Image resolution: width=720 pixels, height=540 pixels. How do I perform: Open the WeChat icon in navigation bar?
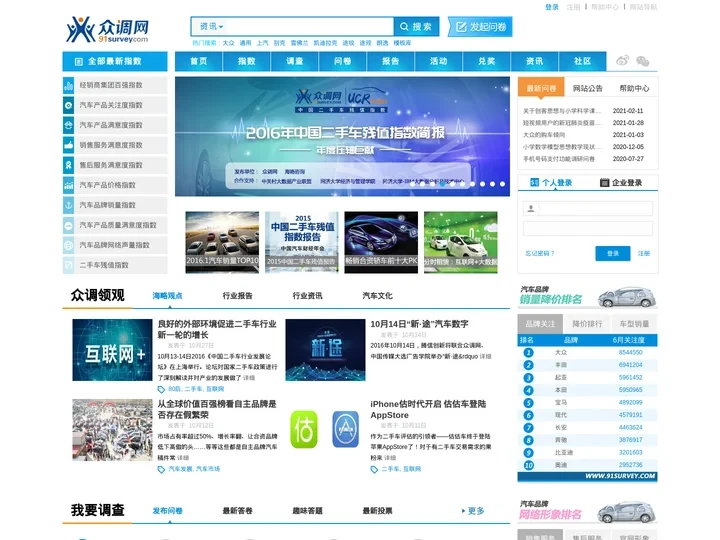pyautogui.click(x=642, y=61)
